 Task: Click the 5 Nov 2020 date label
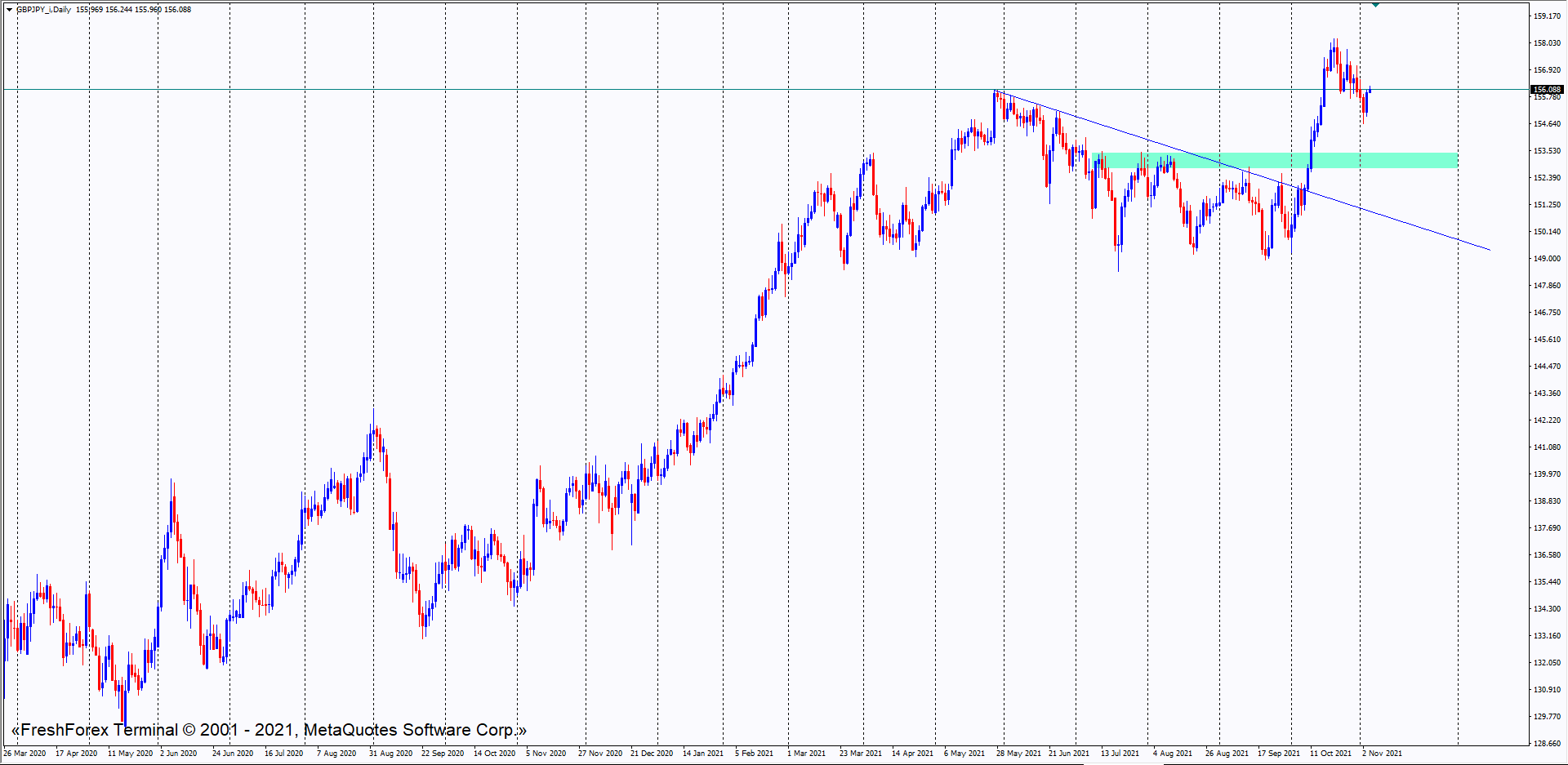tap(546, 754)
